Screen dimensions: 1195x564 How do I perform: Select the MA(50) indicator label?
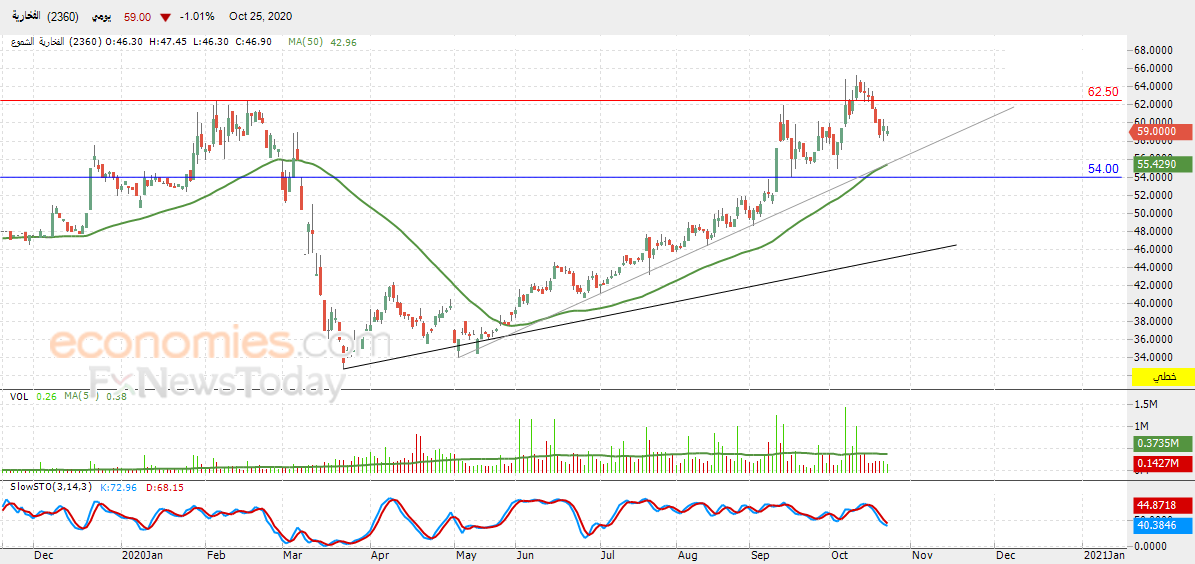coord(304,43)
